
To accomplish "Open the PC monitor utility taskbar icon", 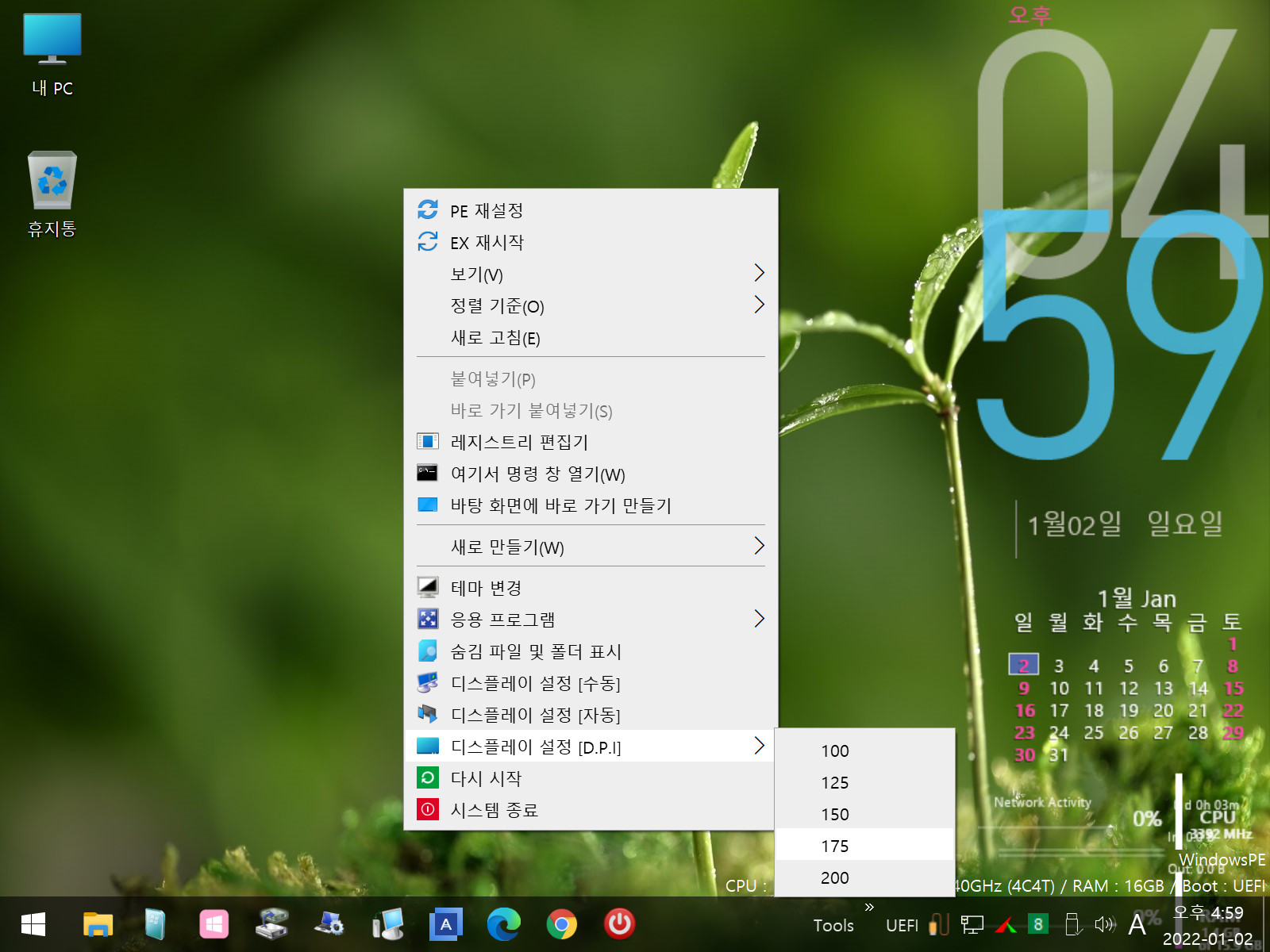I will pyautogui.click(x=388, y=924).
